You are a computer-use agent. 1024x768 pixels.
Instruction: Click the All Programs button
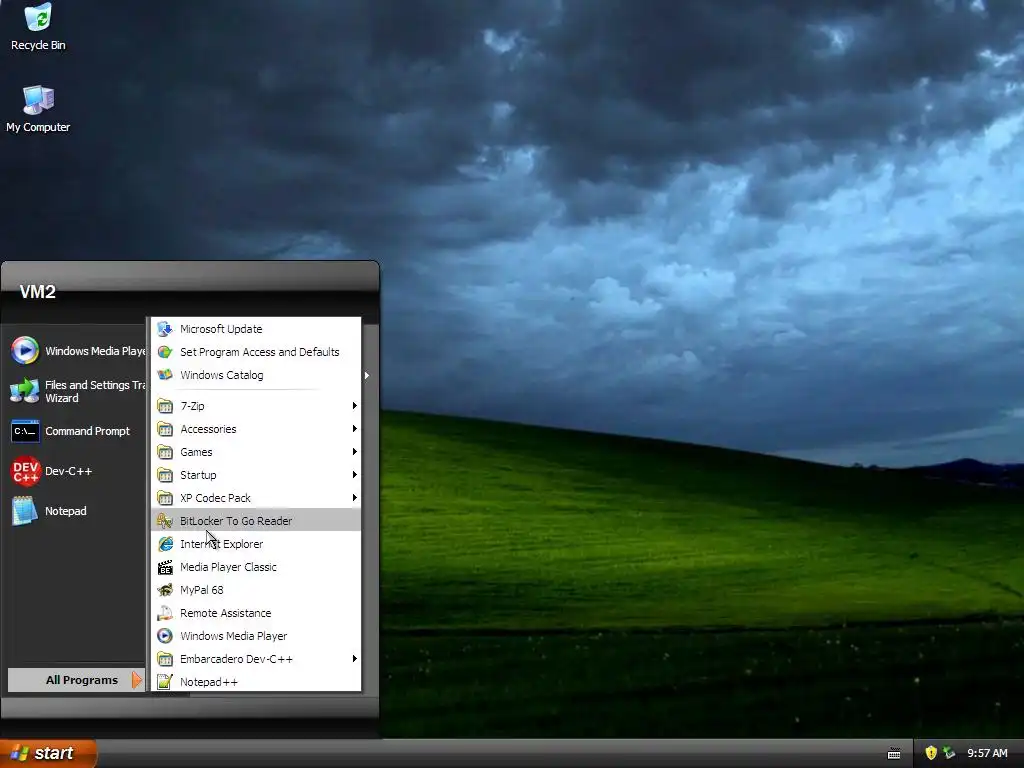(x=76, y=680)
